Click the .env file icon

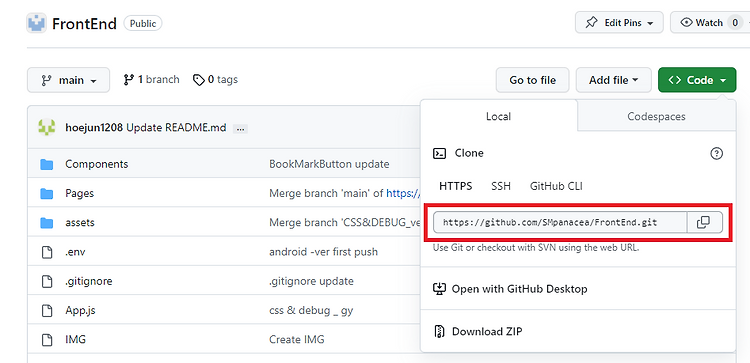click(x=46, y=252)
